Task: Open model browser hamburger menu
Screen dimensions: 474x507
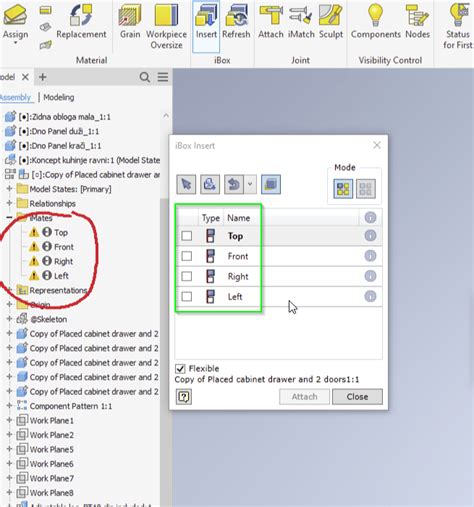Action: (x=163, y=77)
